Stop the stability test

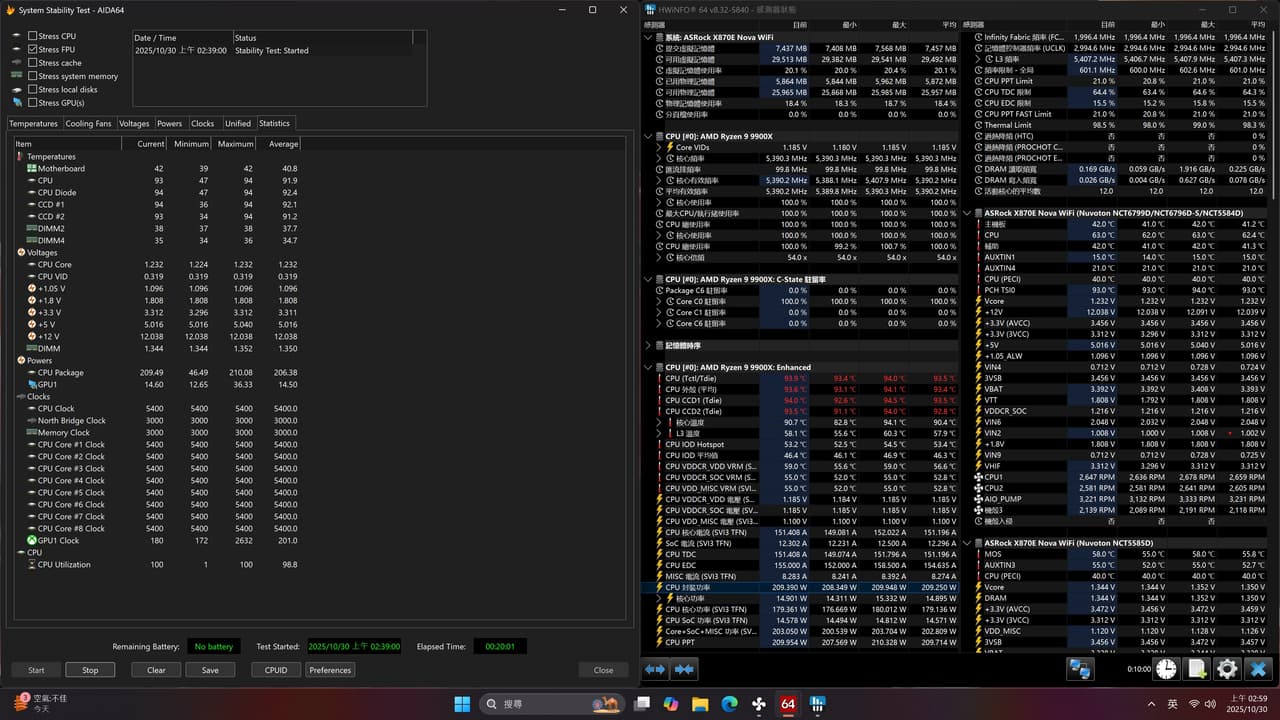[x=90, y=670]
